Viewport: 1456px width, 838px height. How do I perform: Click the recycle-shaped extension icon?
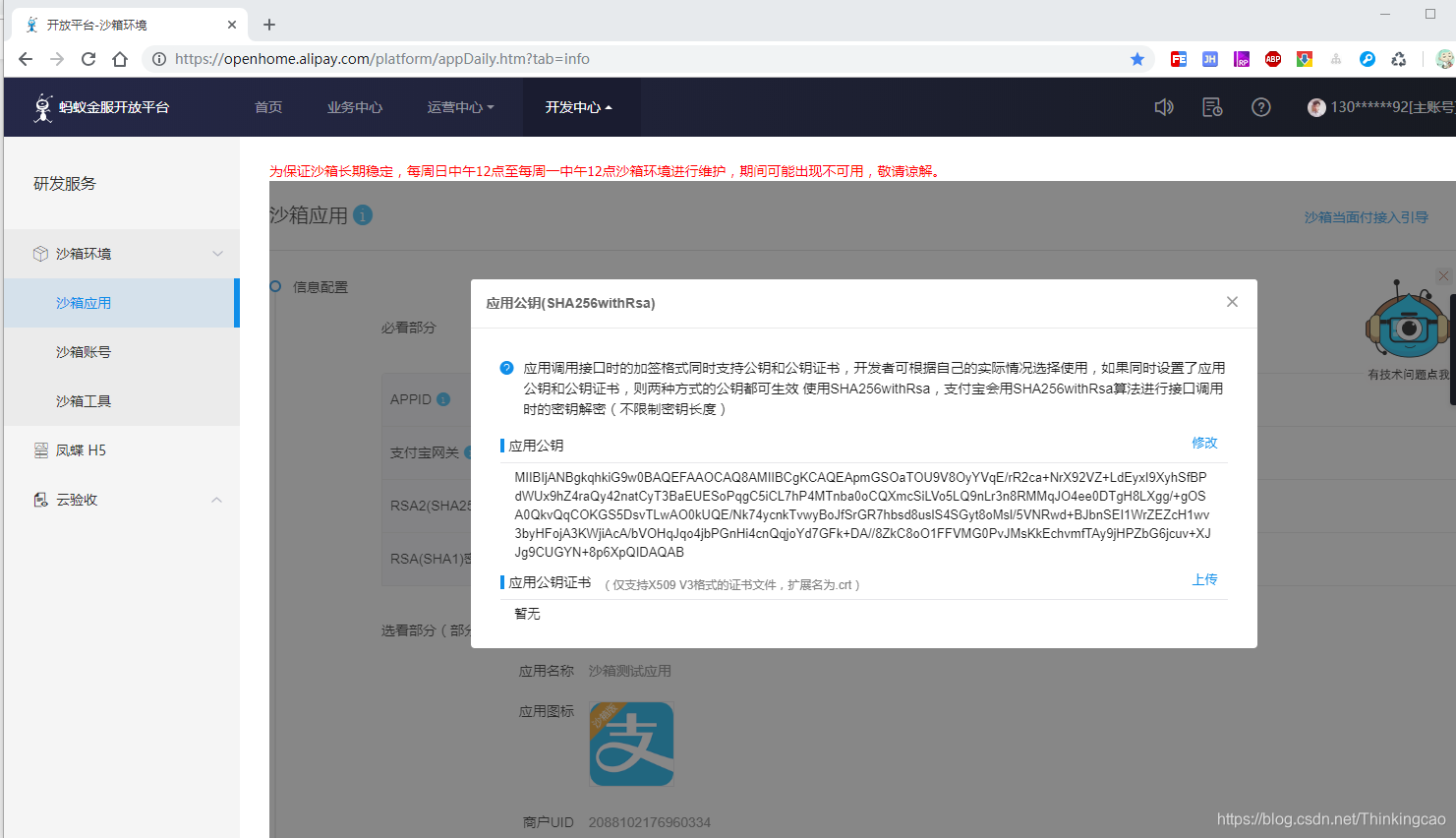point(1399,59)
